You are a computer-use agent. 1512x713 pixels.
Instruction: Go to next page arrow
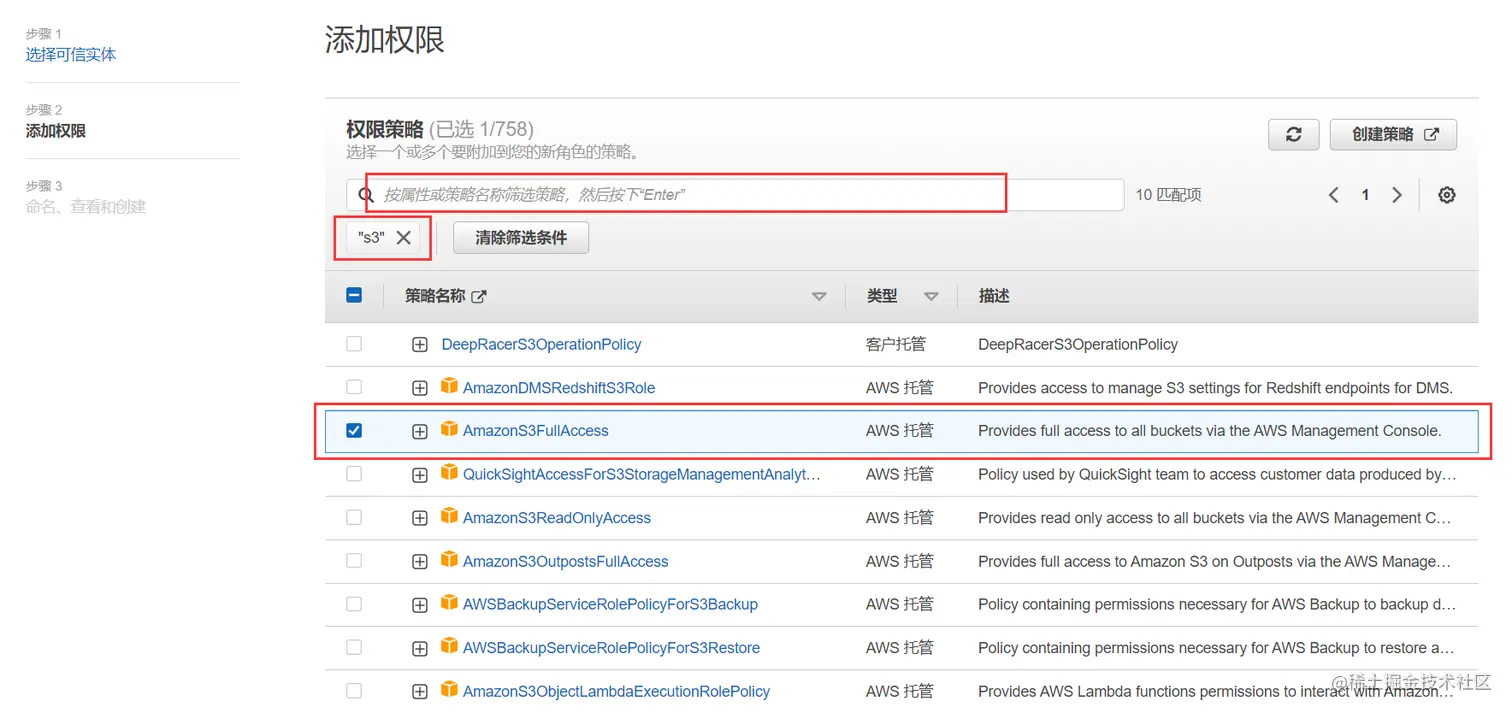point(1397,195)
